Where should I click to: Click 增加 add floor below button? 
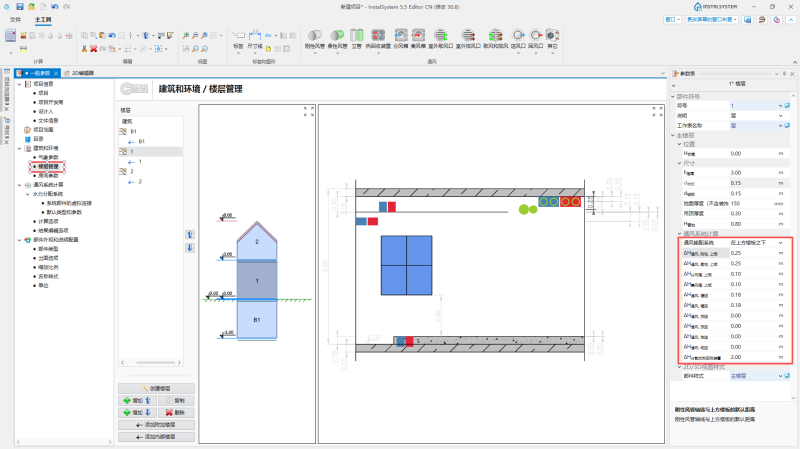[137, 412]
